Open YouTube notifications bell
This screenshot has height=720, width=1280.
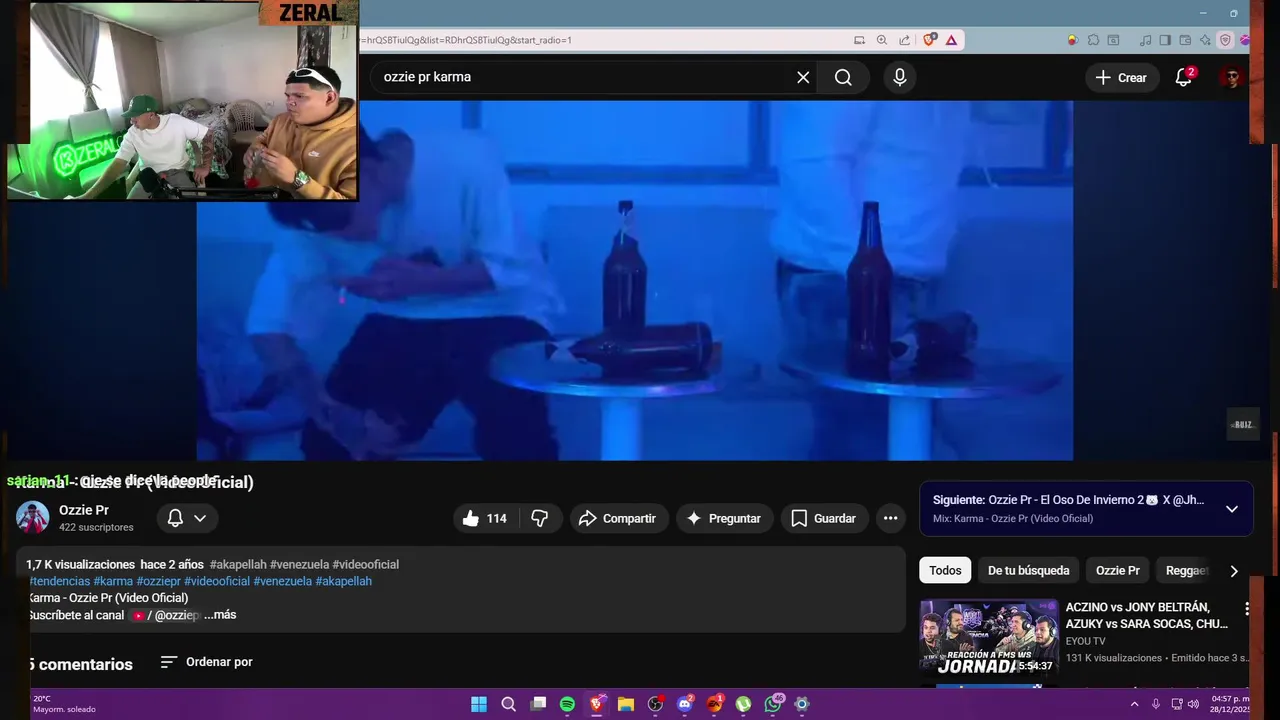pyautogui.click(x=1183, y=77)
